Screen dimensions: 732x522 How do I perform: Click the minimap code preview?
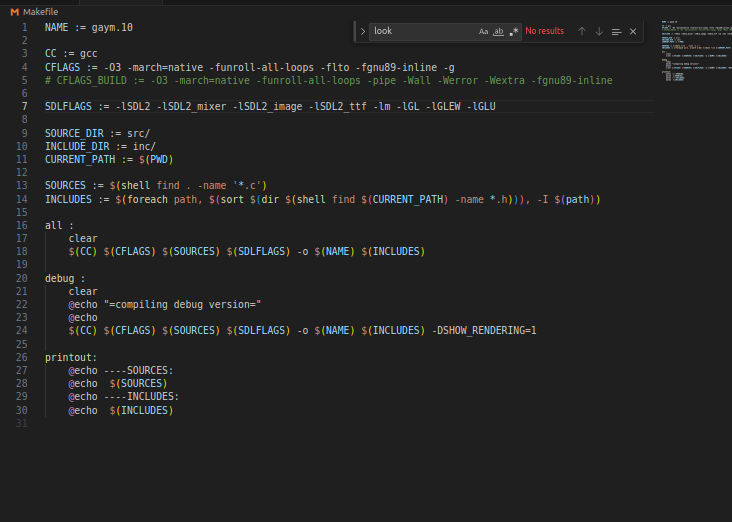click(696, 50)
